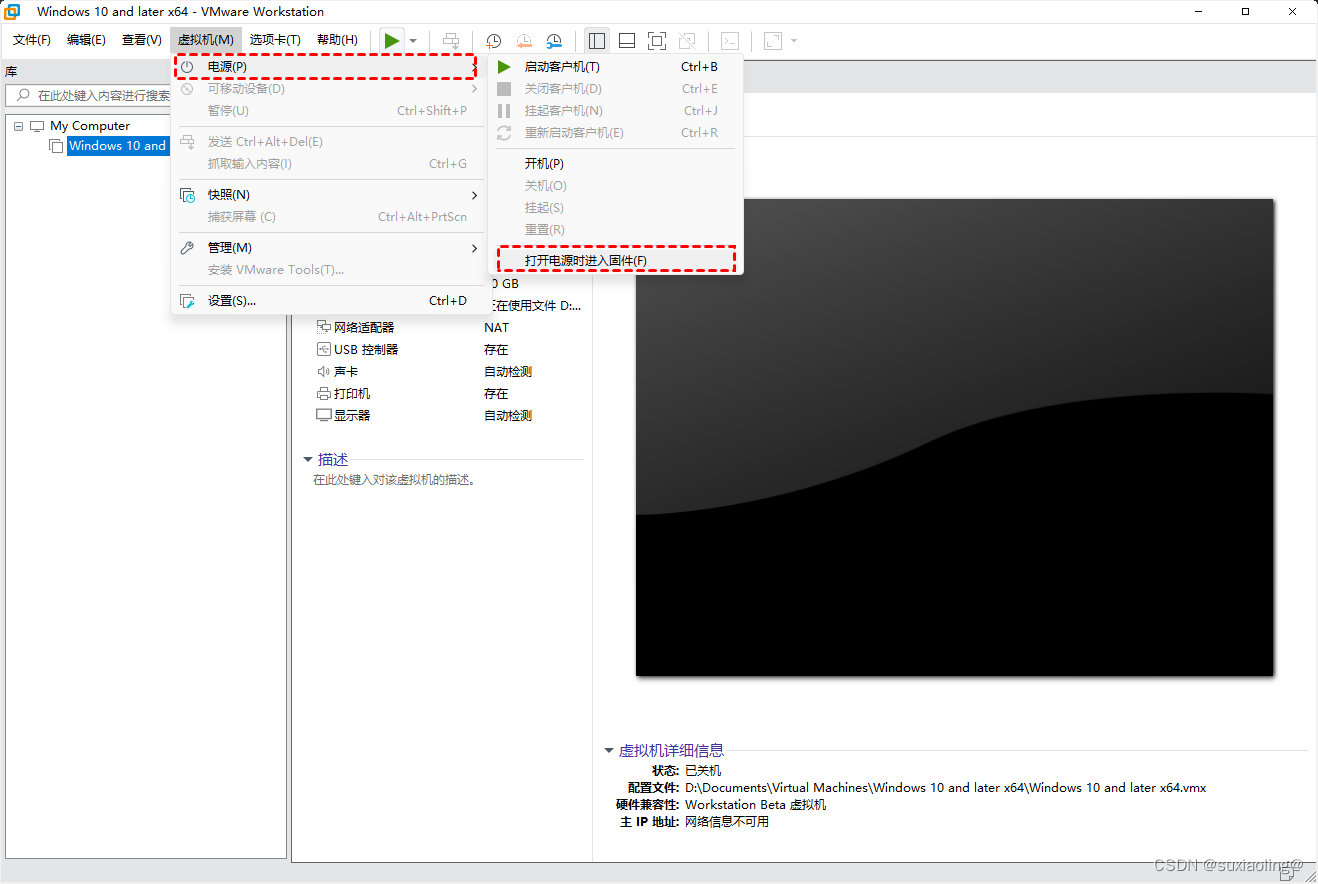This screenshot has height=884, width=1318.
Task: Select 电源(P) in the menu
Action: click(326, 66)
